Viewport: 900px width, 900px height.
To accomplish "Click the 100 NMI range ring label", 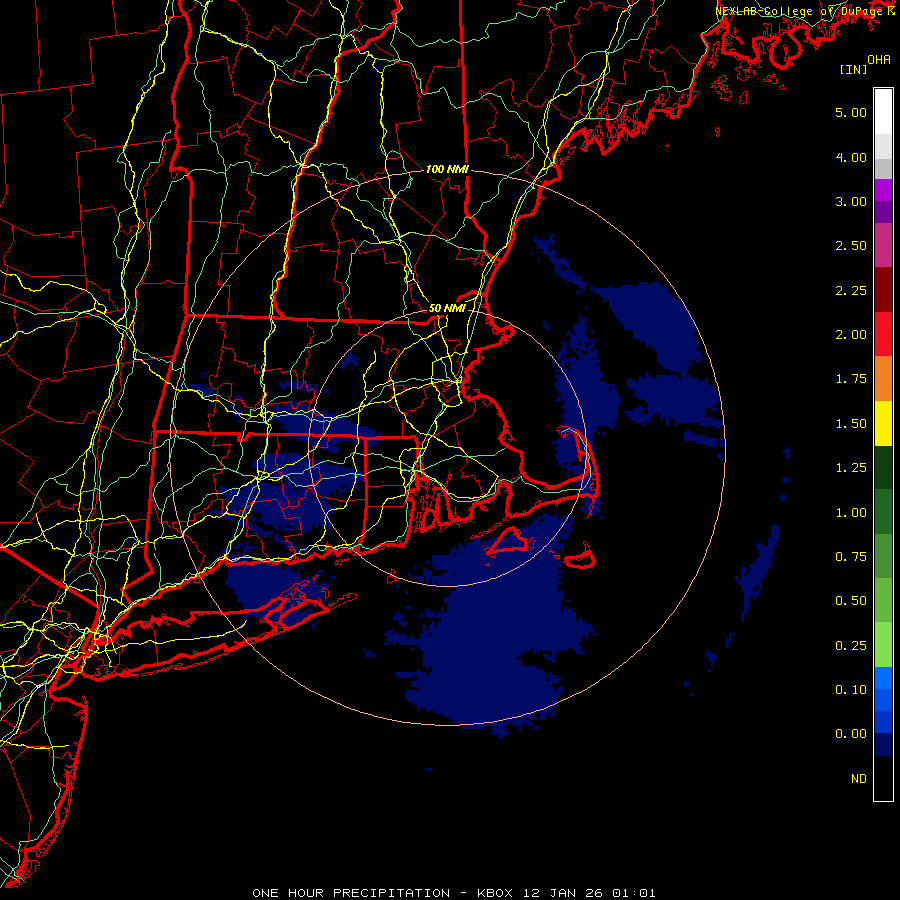I will 447,169.
